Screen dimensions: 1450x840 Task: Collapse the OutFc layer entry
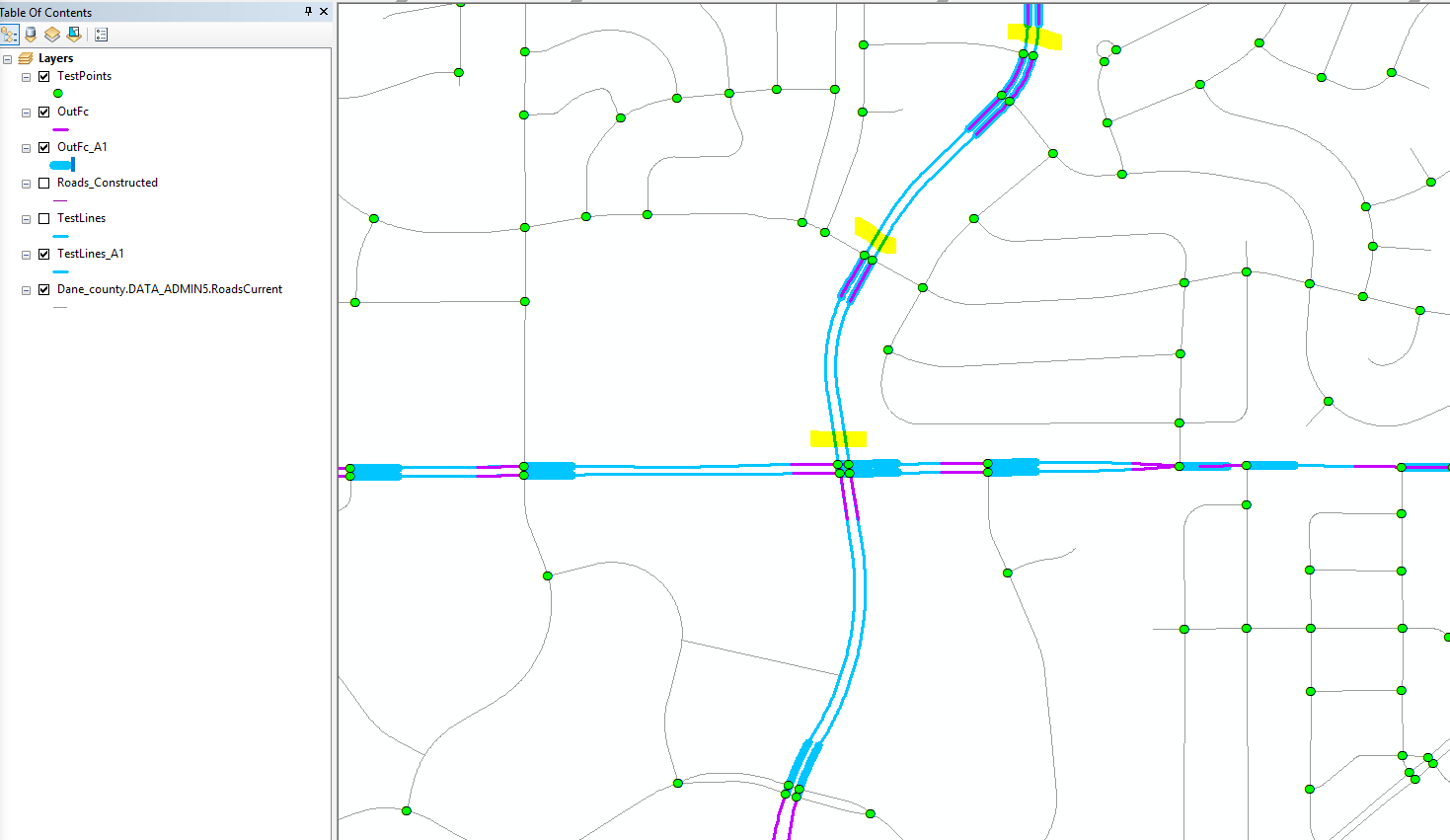tap(26, 112)
